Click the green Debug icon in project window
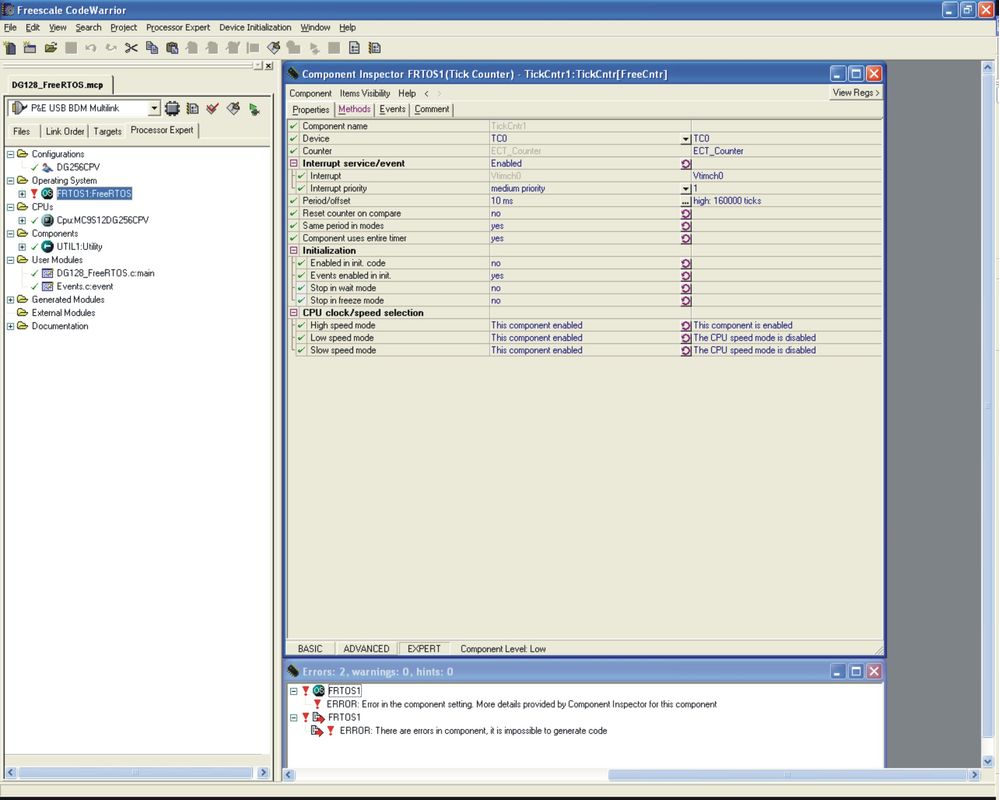The width and height of the screenshot is (999, 800). coord(254,109)
